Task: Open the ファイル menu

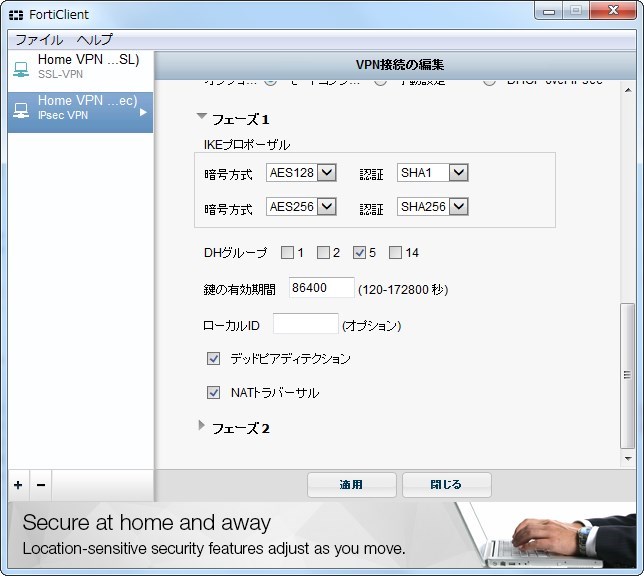Action: click(x=39, y=40)
